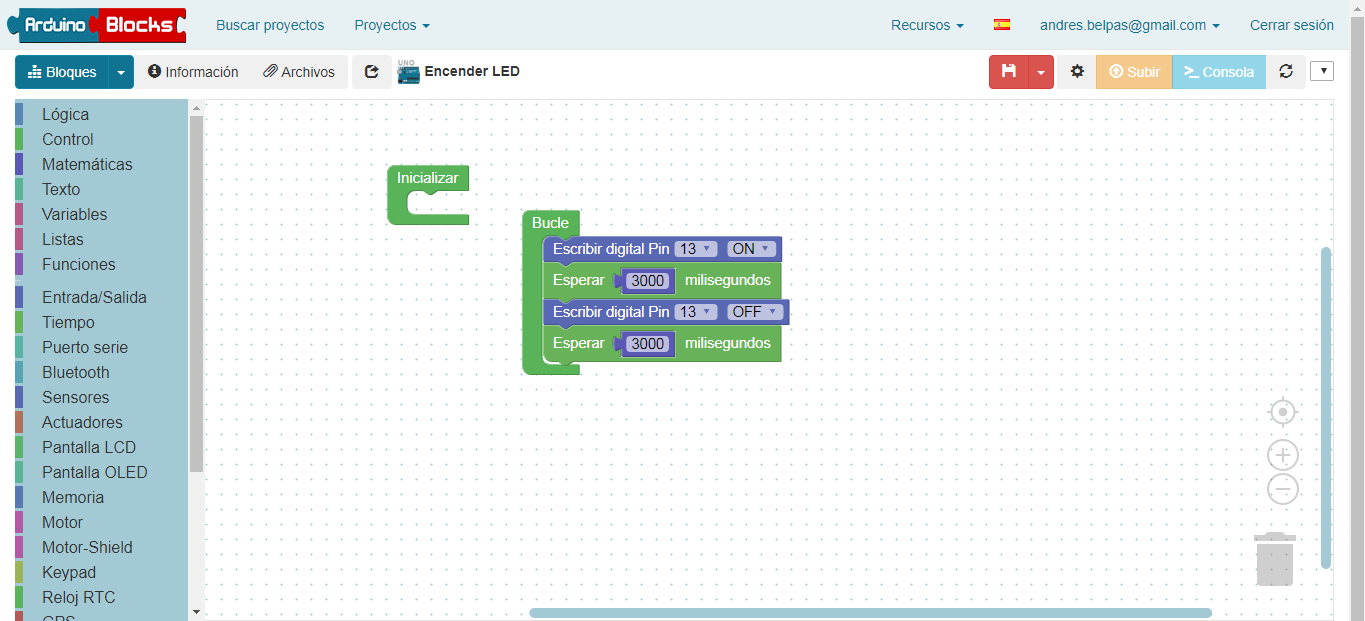The width and height of the screenshot is (1365, 621).
Task: Select the Funciones block category
Action: pyautogui.click(x=101, y=264)
